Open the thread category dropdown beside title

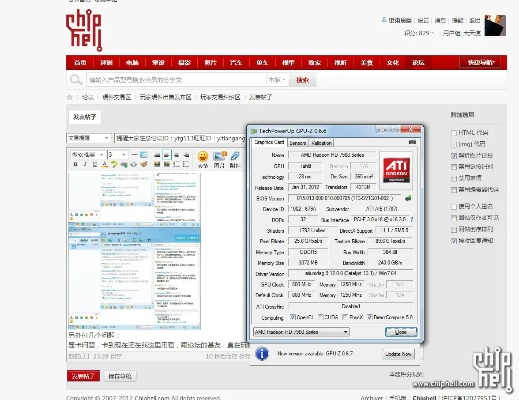click(88, 138)
